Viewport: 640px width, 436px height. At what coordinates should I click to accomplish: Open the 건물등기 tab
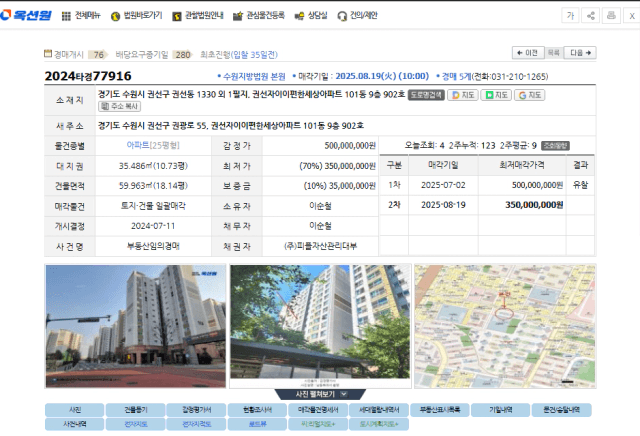point(136,410)
